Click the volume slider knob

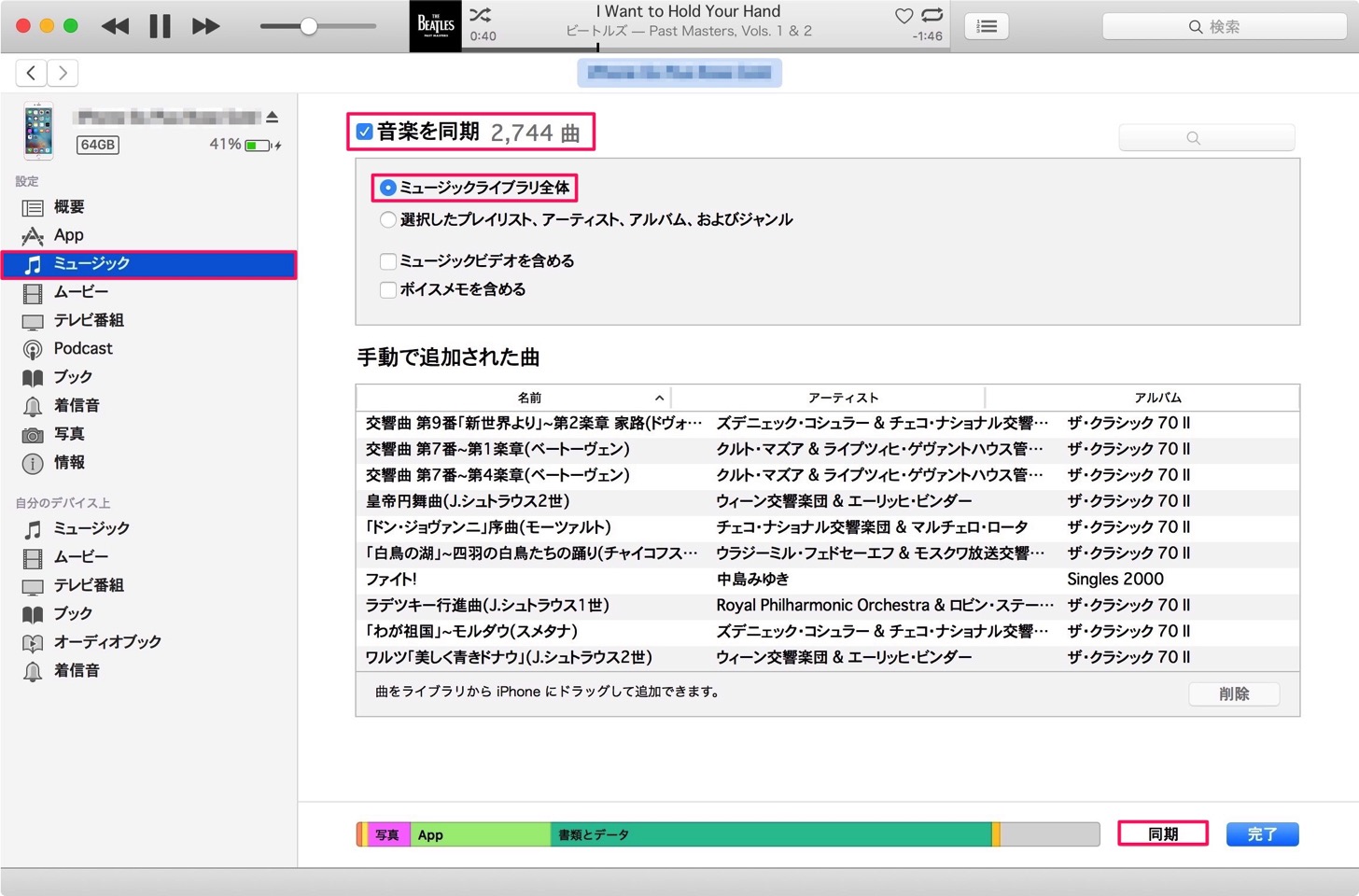(308, 26)
